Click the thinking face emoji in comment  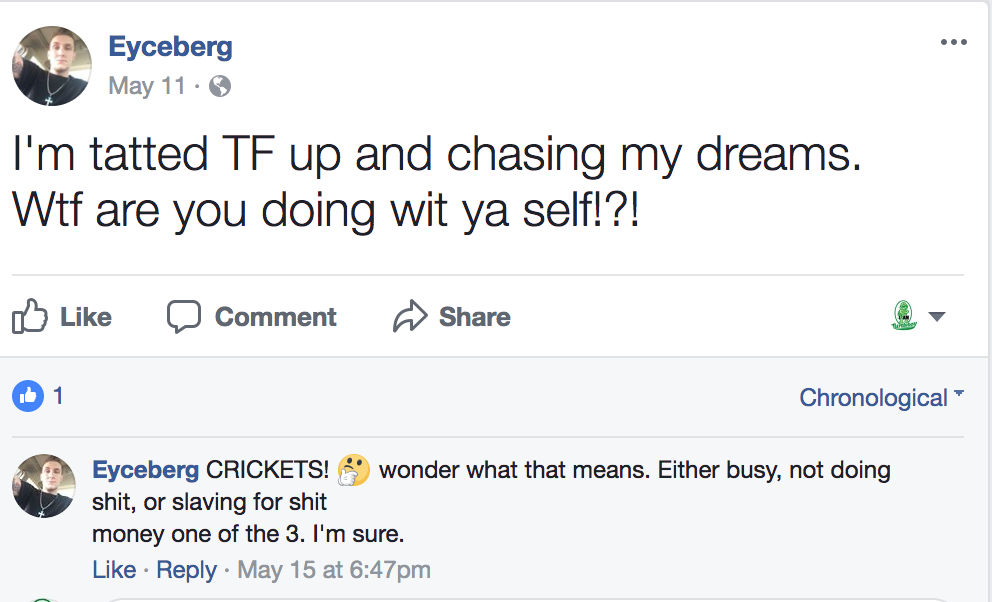[x=354, y=470]
